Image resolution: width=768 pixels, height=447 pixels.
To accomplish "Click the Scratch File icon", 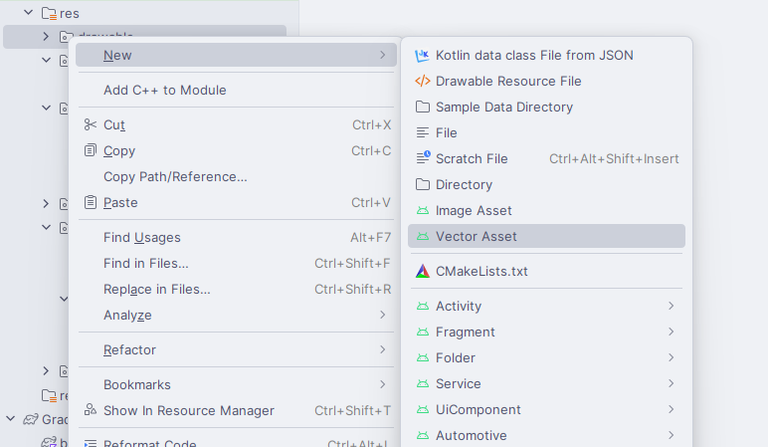I will [x=422, y=158].
